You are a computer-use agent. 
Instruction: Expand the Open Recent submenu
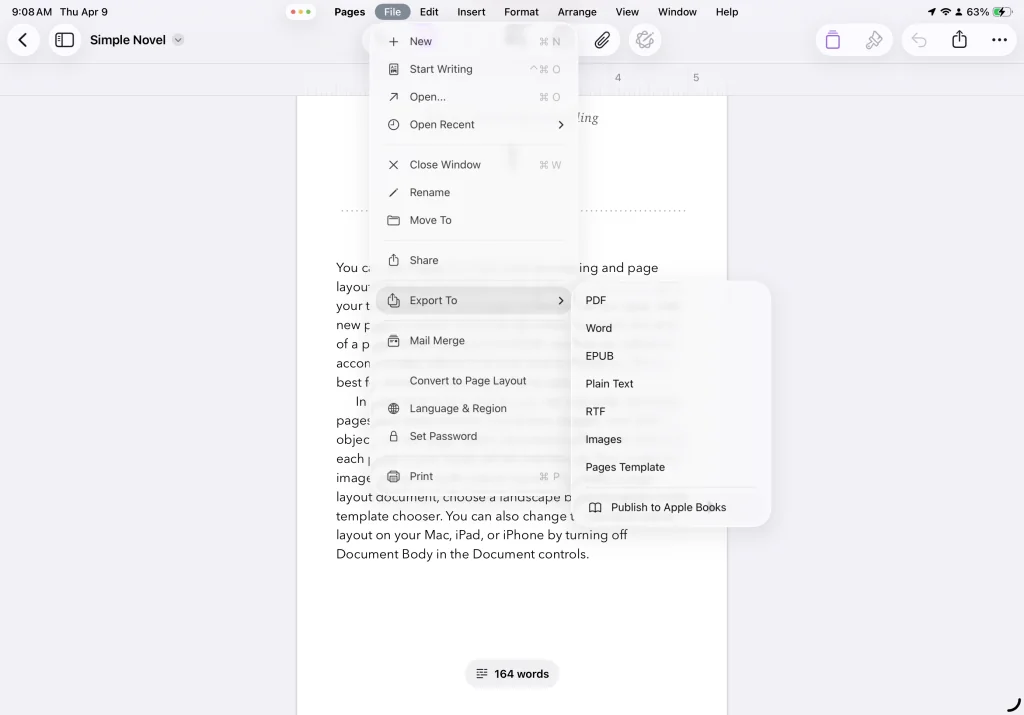(474, 125)
